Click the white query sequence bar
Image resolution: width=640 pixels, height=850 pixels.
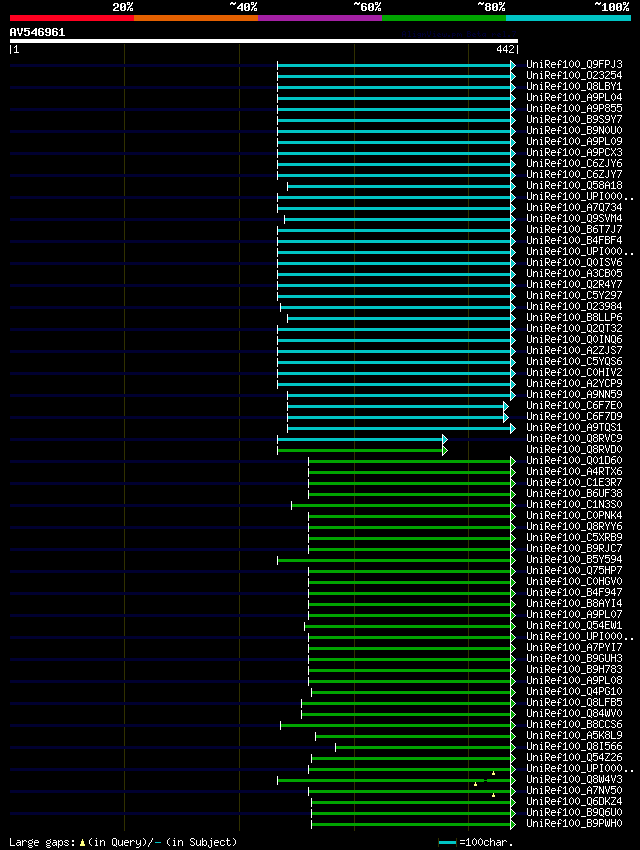pos(264,41)
